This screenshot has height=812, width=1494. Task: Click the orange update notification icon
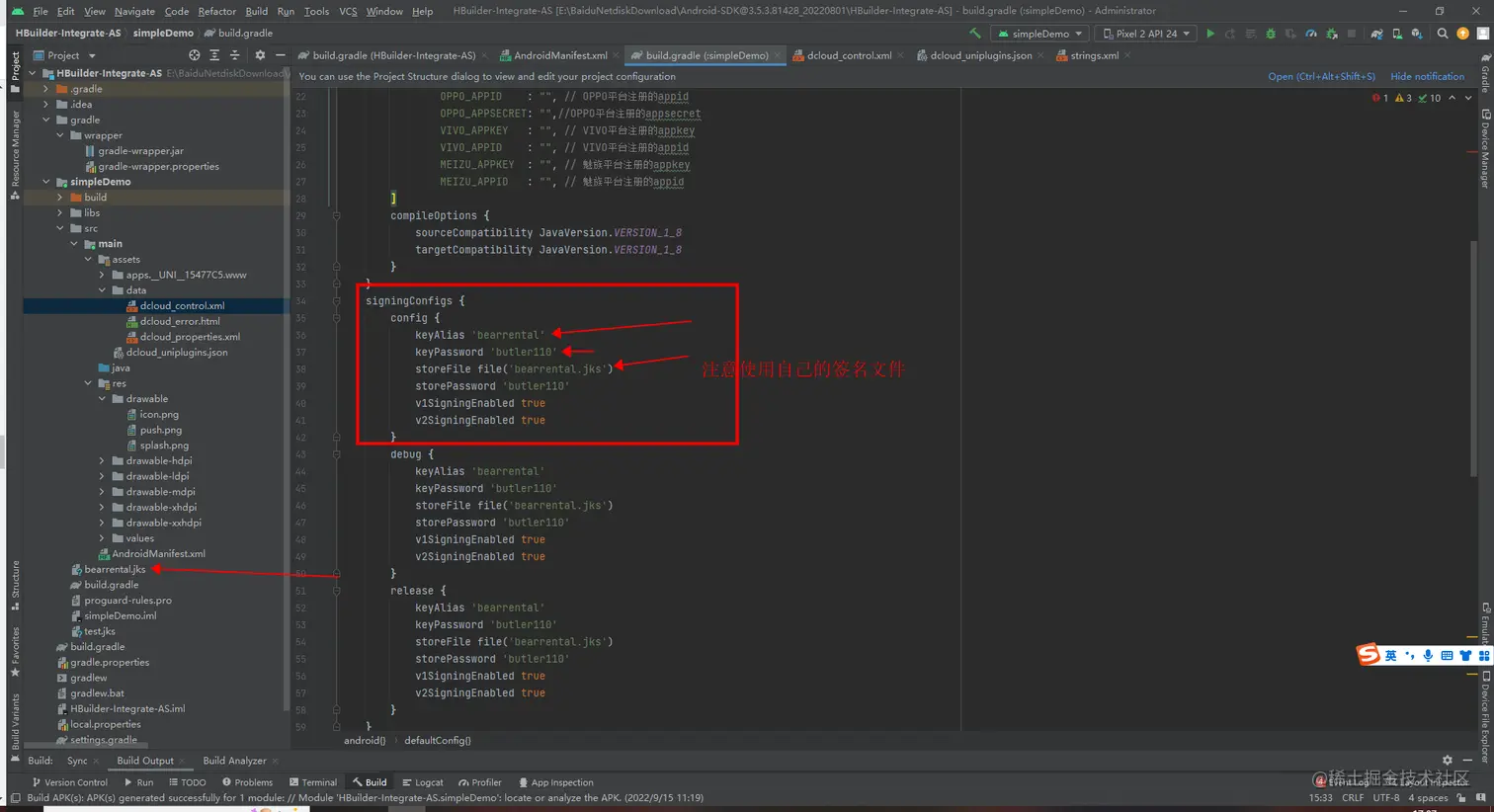click(x=1463, y=34)
